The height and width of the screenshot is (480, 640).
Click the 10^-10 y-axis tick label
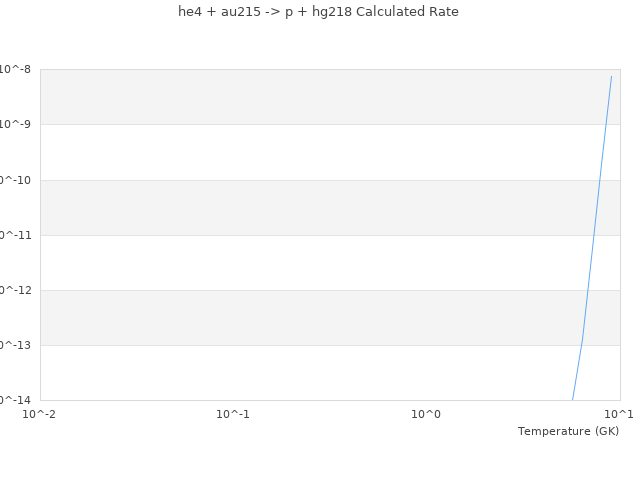[x=14, y=180]
